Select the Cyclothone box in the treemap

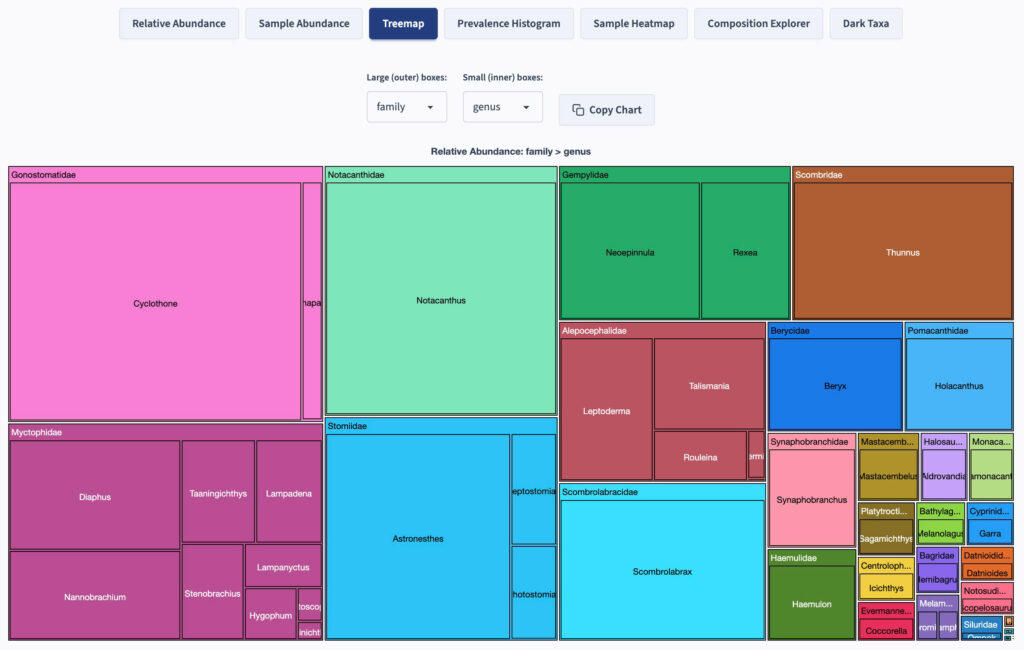click(x=155, y=302)
